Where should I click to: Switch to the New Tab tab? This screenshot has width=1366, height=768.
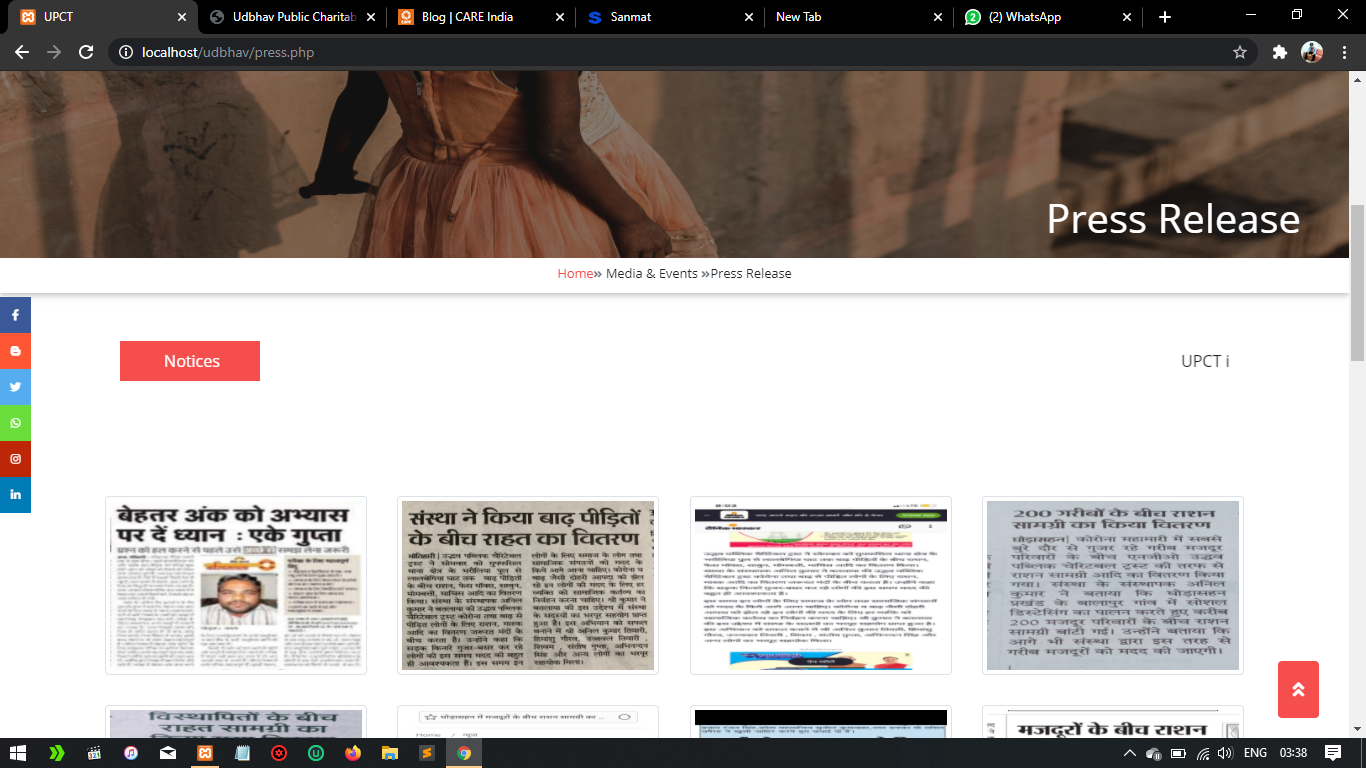859,17
